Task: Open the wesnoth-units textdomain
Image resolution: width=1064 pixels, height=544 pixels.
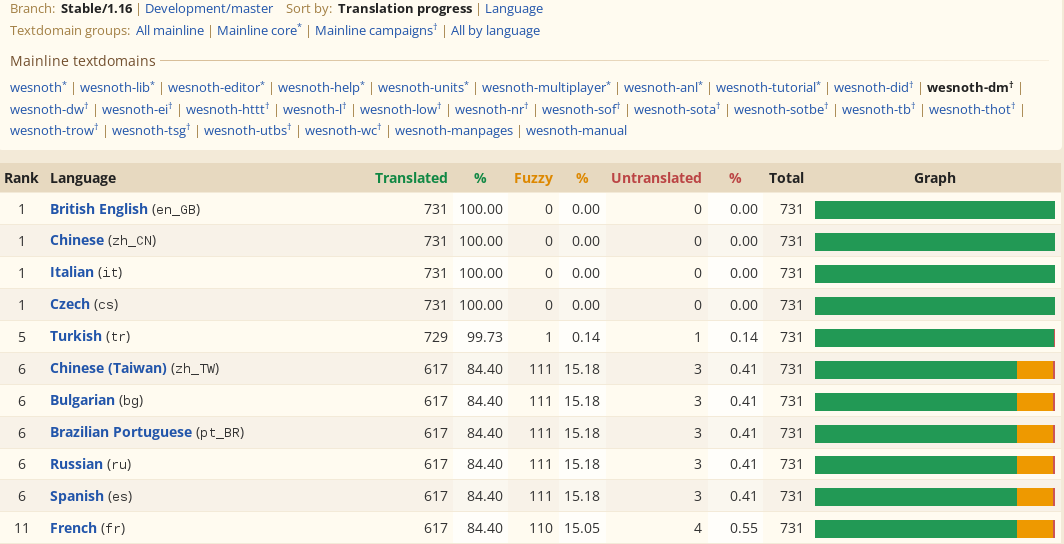Action: pos(423,88)
